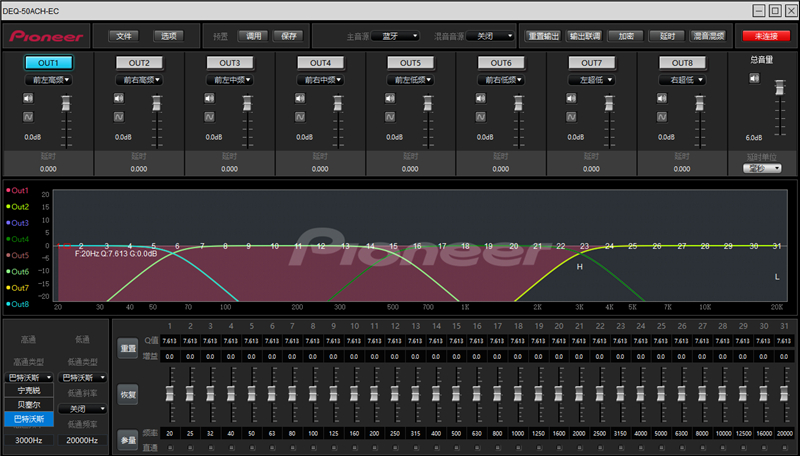Open OUT8 speaker assignment dropdown 右超低
The height and width of the screenshot is (456, 800).
[x=682, y=80]
